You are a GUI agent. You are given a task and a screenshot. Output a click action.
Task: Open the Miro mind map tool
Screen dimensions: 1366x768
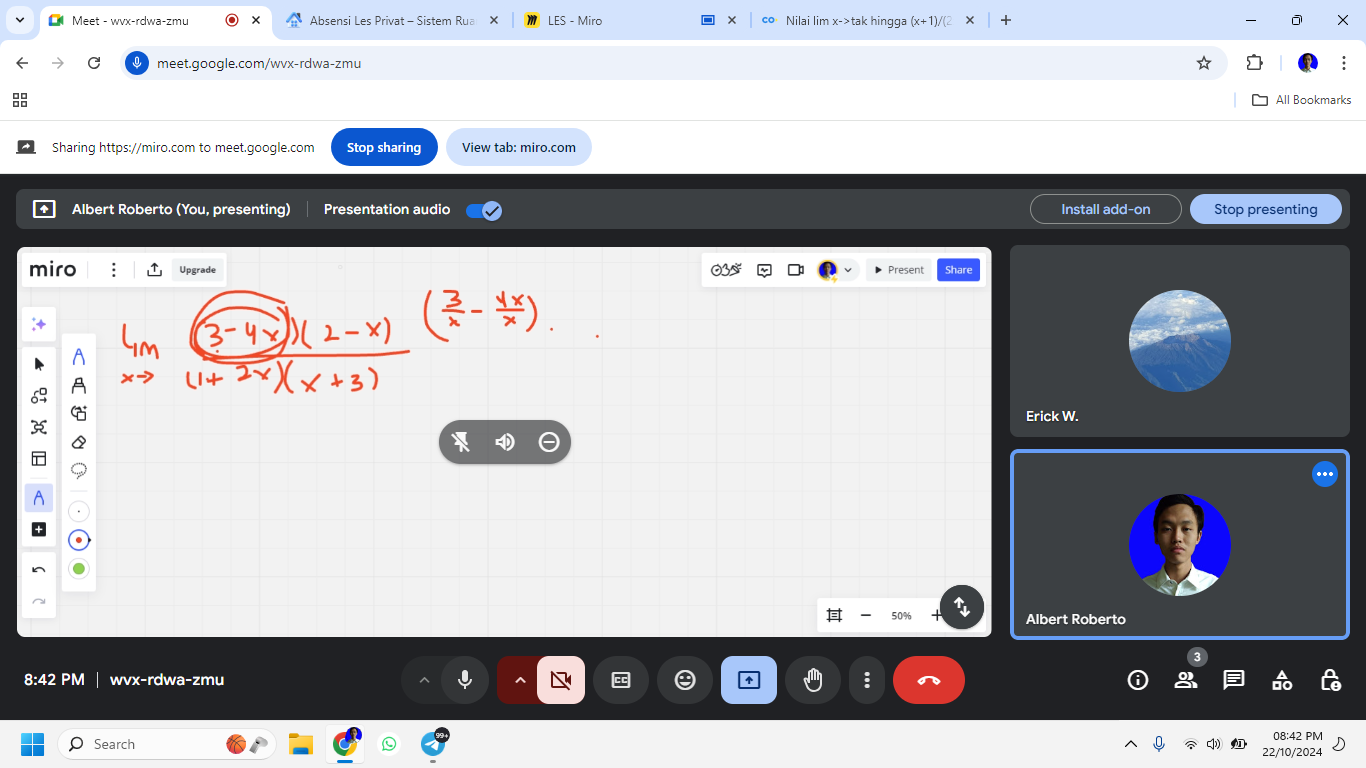pos(39,427)
